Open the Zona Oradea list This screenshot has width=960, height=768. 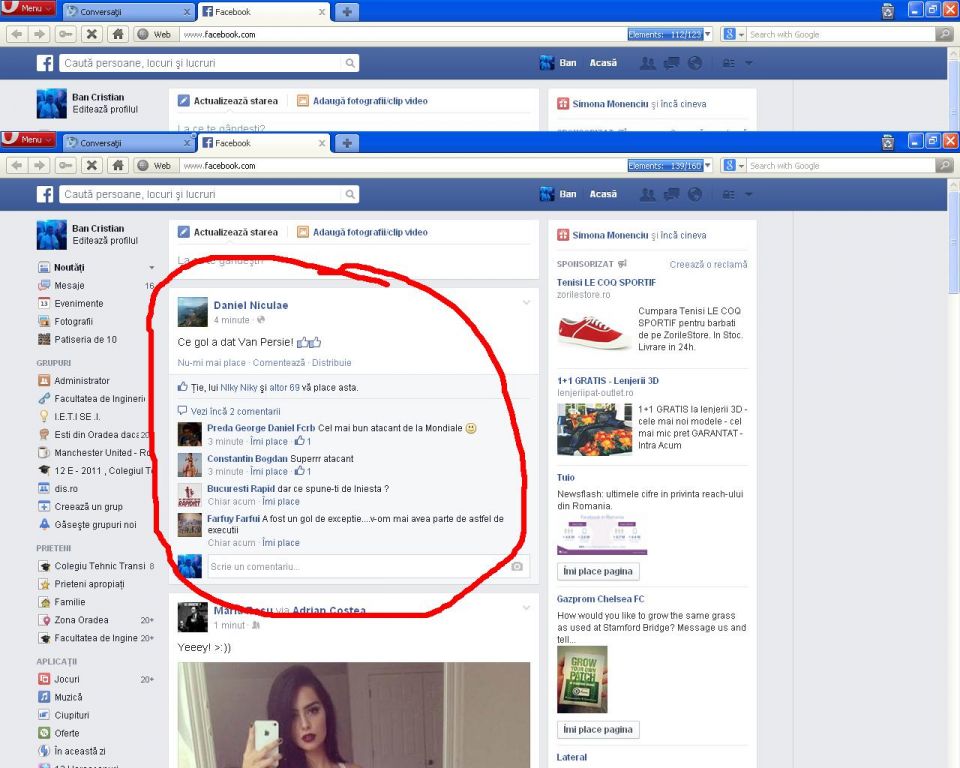(x=81, y=620)
